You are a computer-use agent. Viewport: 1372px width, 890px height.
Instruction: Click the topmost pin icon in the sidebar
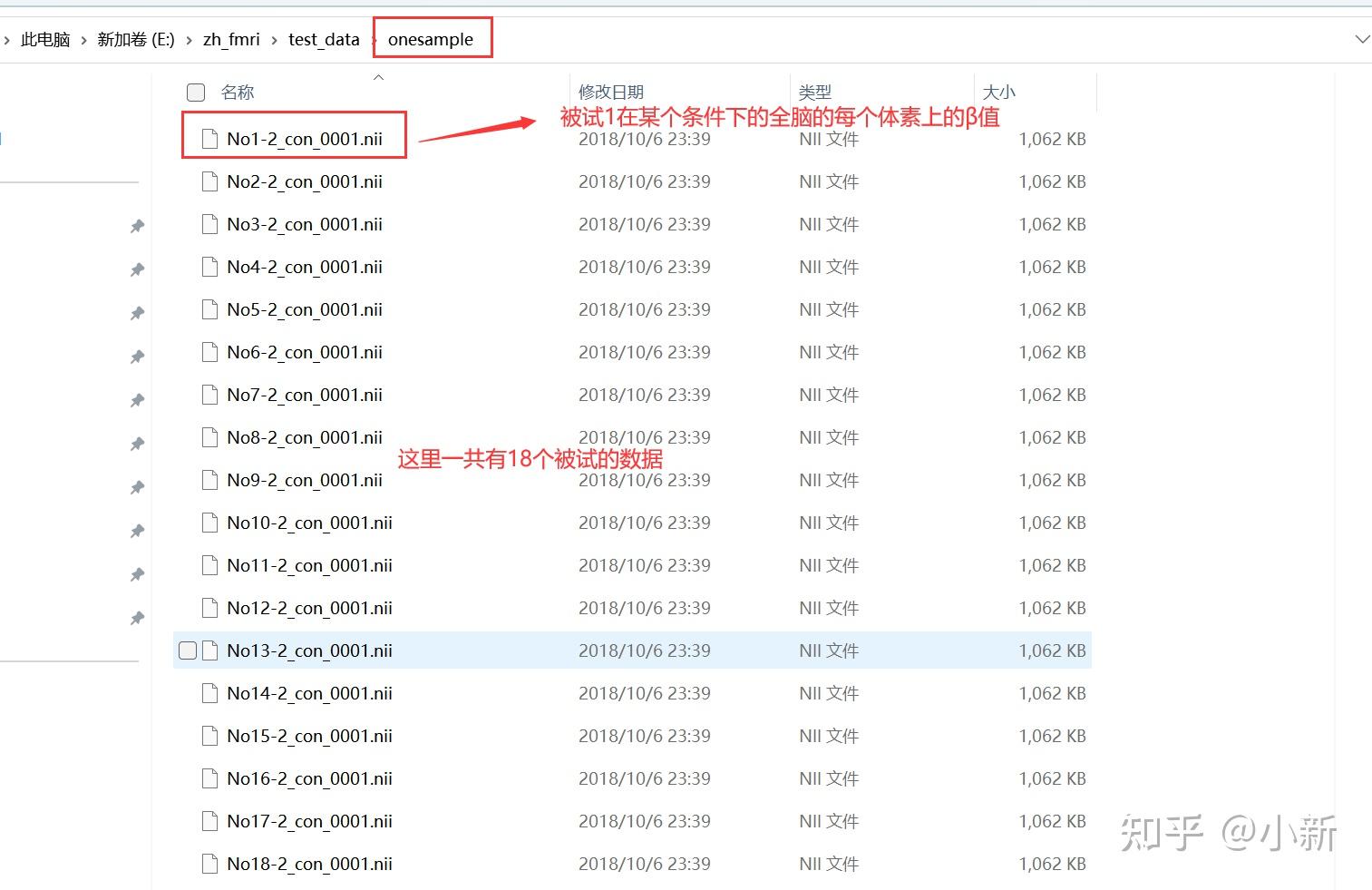tap(137, 226)
